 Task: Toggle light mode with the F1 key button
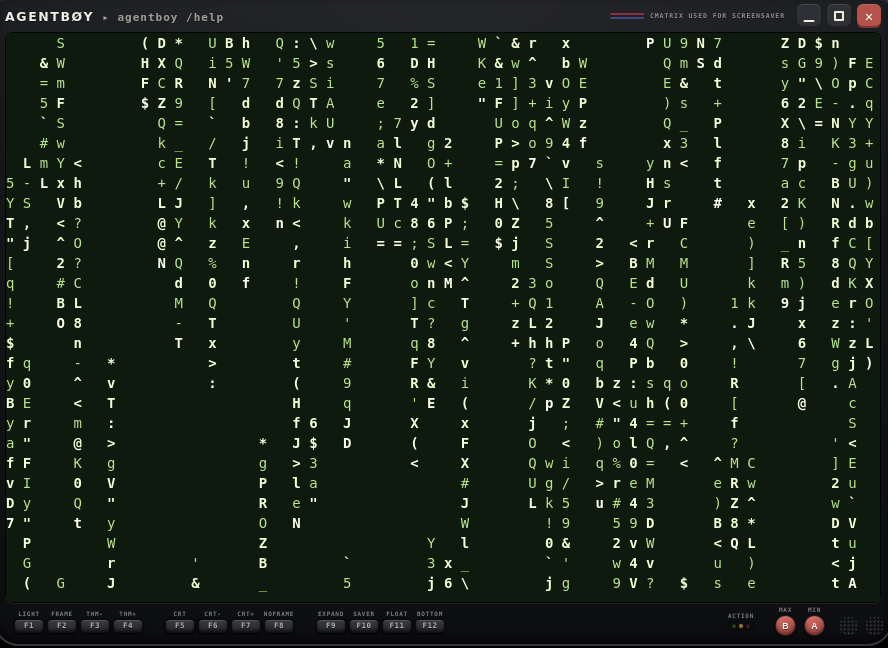[x=29, y=625]
